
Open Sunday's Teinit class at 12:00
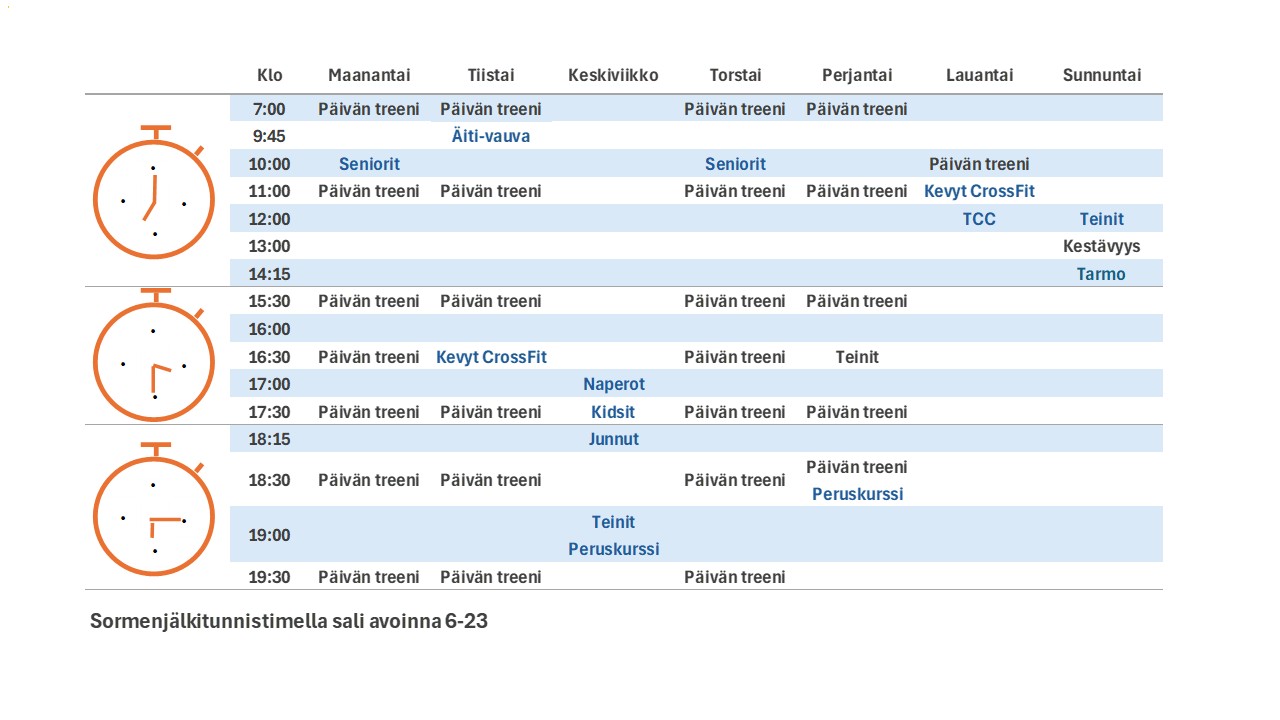point(1101,219)
